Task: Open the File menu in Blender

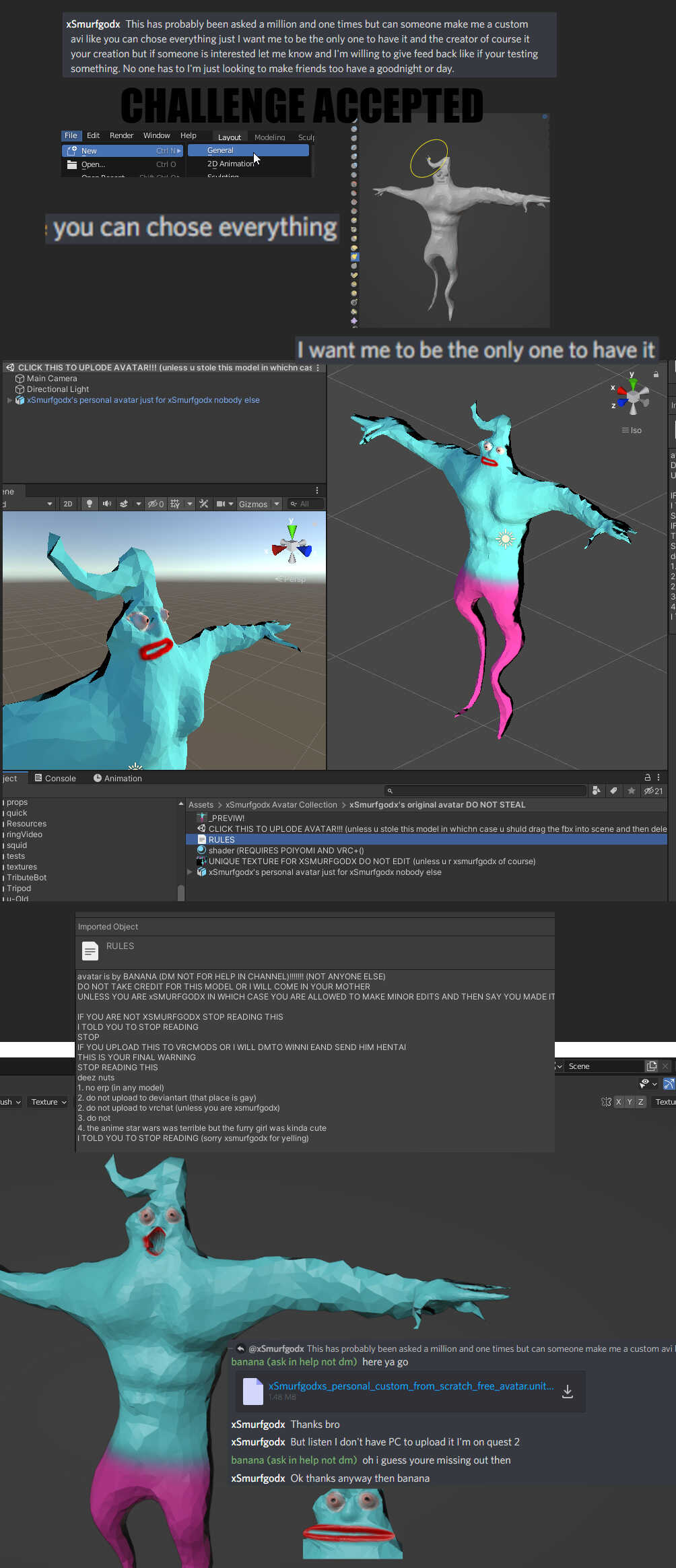Action: [x=71, y=135]
